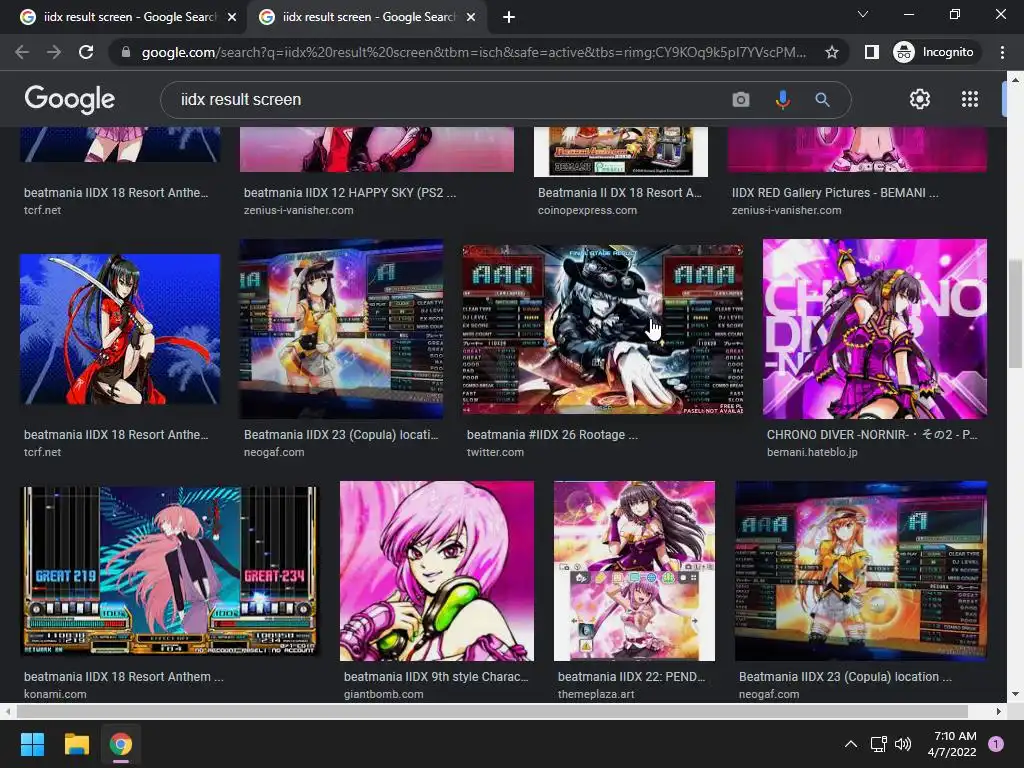Bookmark this page with the star icon
1024x768 pixels.
tap(831, 52)
